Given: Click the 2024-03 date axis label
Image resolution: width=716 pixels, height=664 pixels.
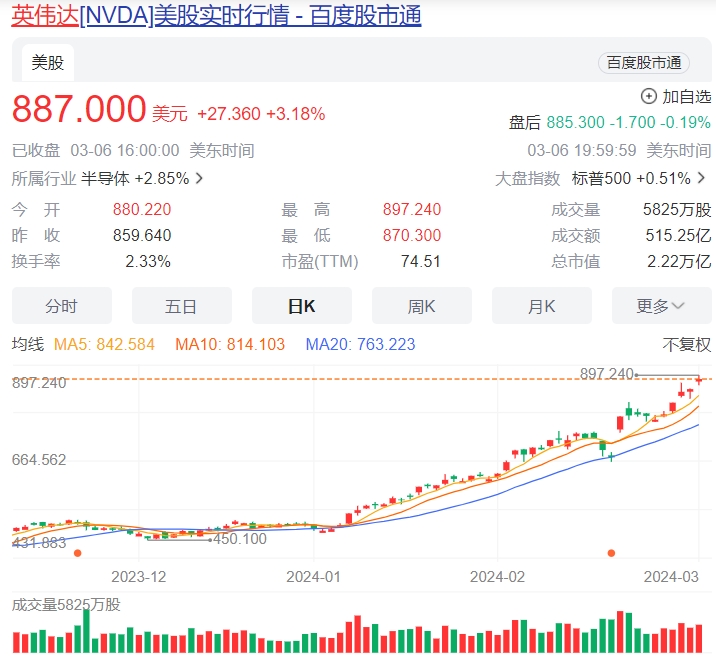Looking at the screenshot, I should 671,577.
